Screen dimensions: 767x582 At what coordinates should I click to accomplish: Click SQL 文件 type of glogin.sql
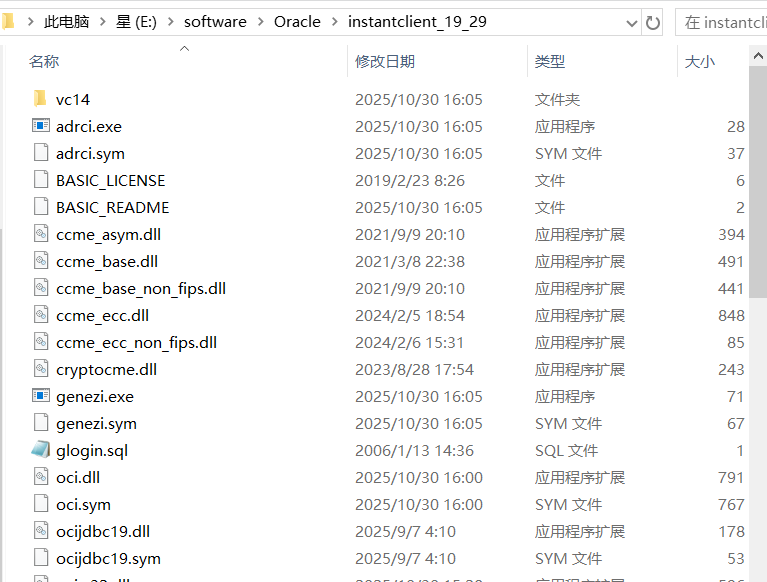coord(566,450)
